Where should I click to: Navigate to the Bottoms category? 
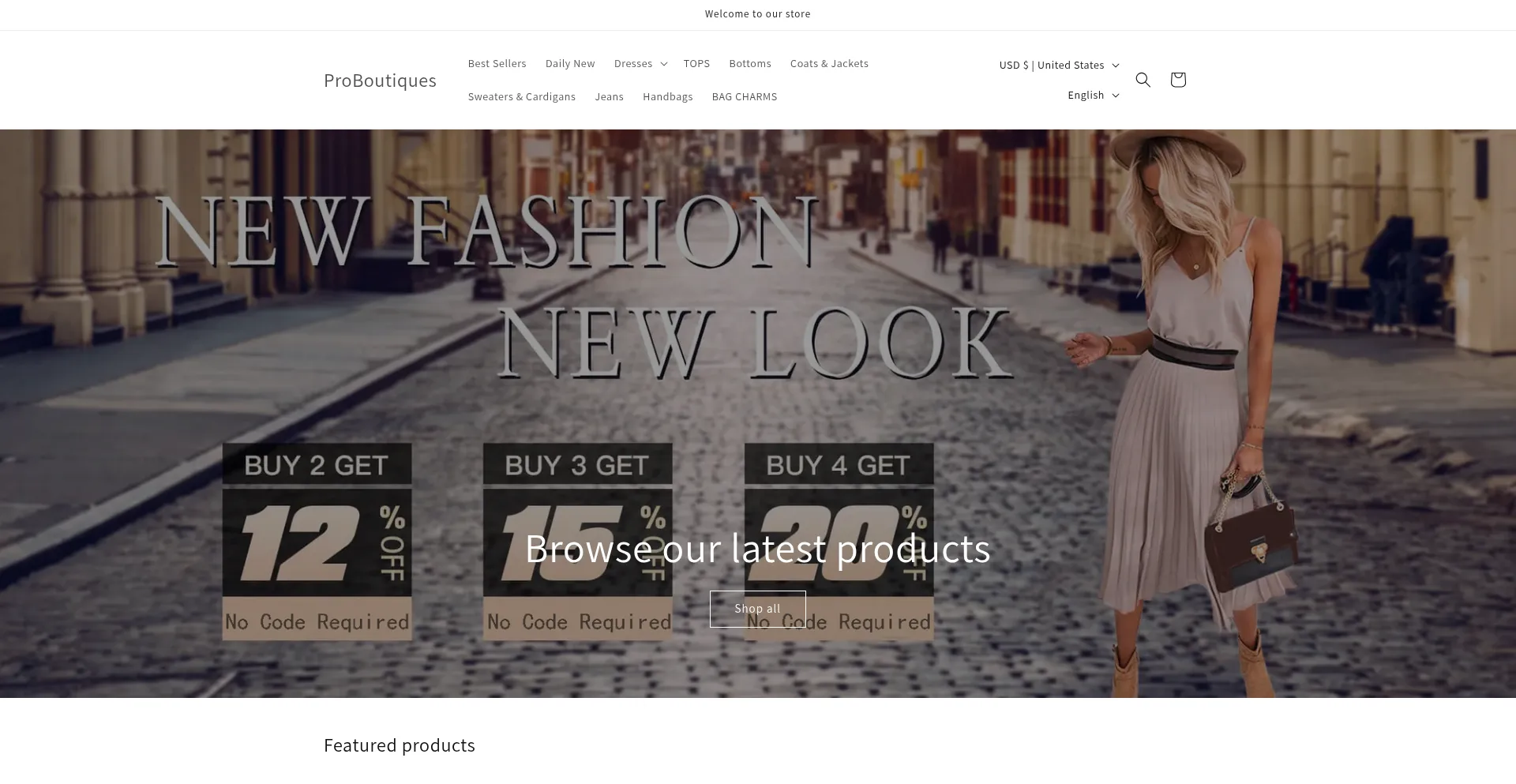click(749, 64)
